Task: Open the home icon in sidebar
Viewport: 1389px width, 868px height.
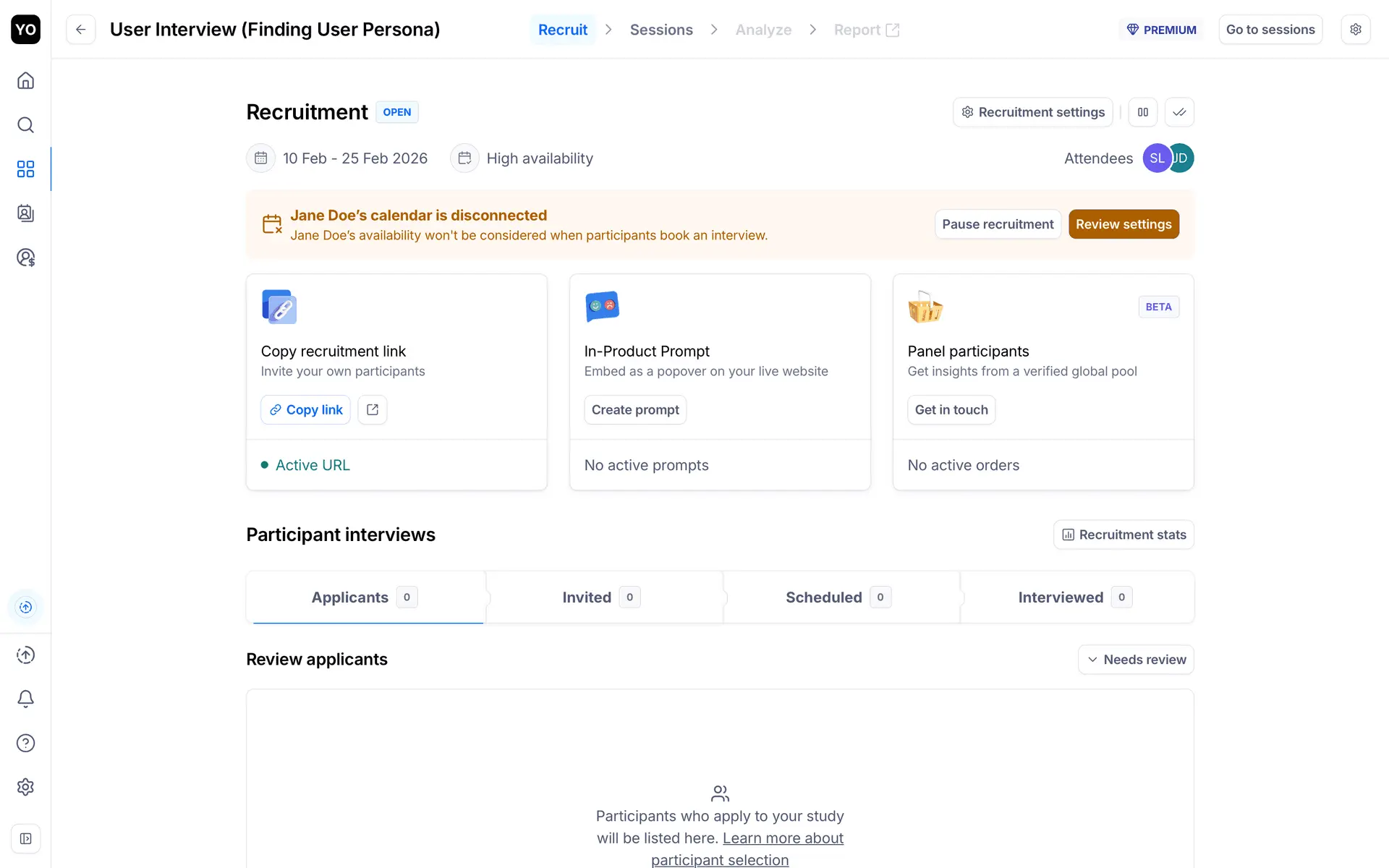Action: pos(25,80)
